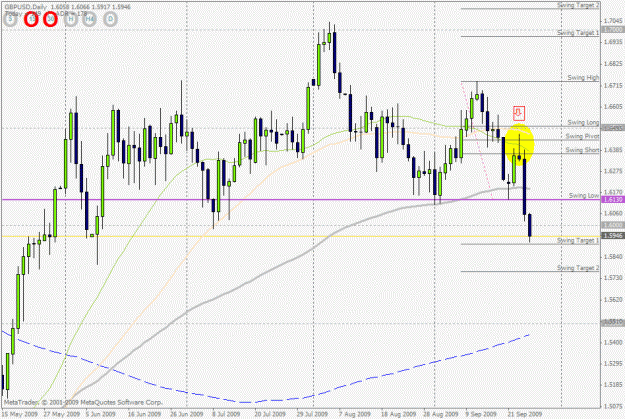Click the gray 1.7000 price level tag
Screen dimensions: 625x419
coord(613,30)
